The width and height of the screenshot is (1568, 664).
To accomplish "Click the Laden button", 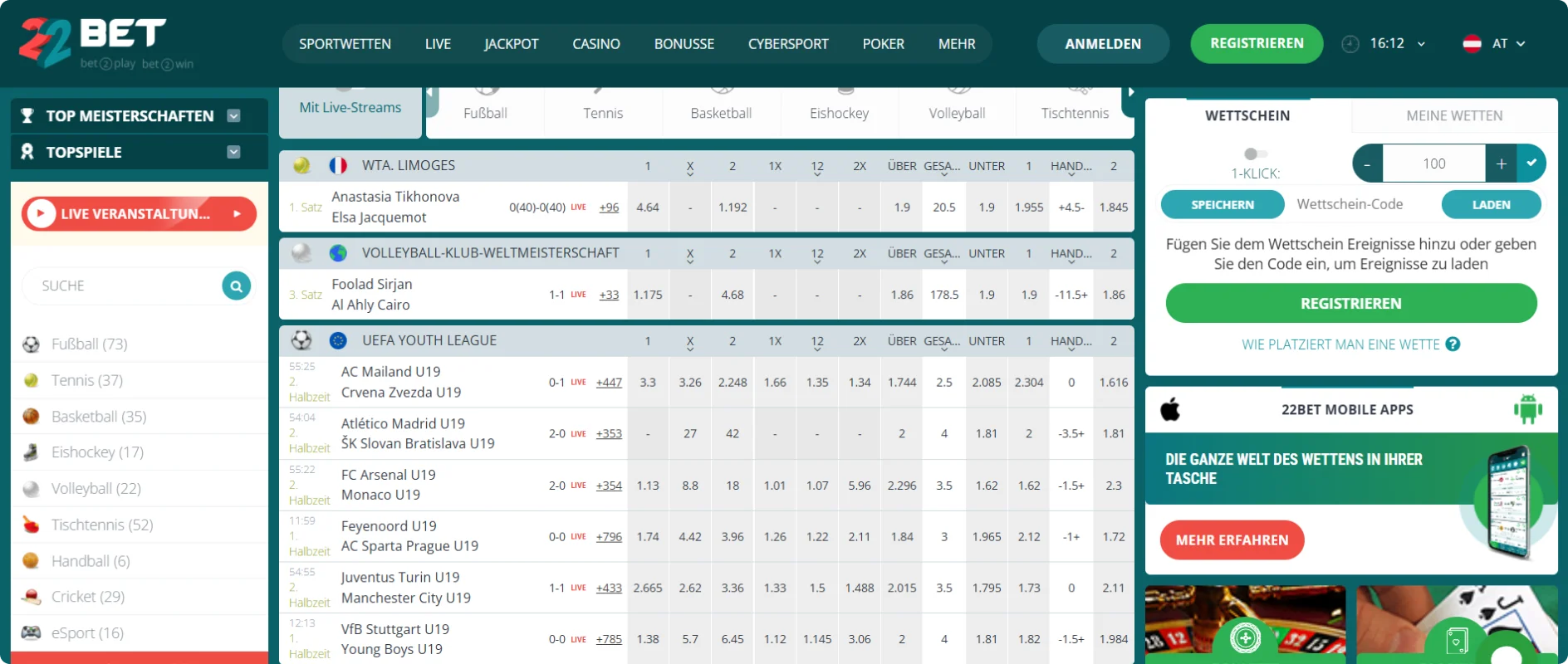I will pos(1492,204).
